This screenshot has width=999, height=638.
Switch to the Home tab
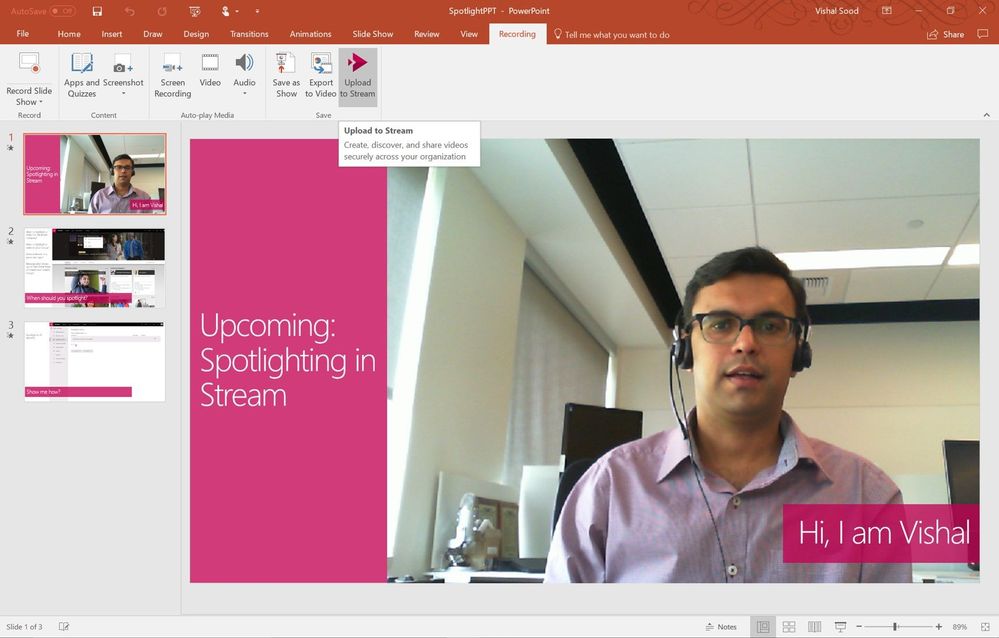tap(69, 34)
